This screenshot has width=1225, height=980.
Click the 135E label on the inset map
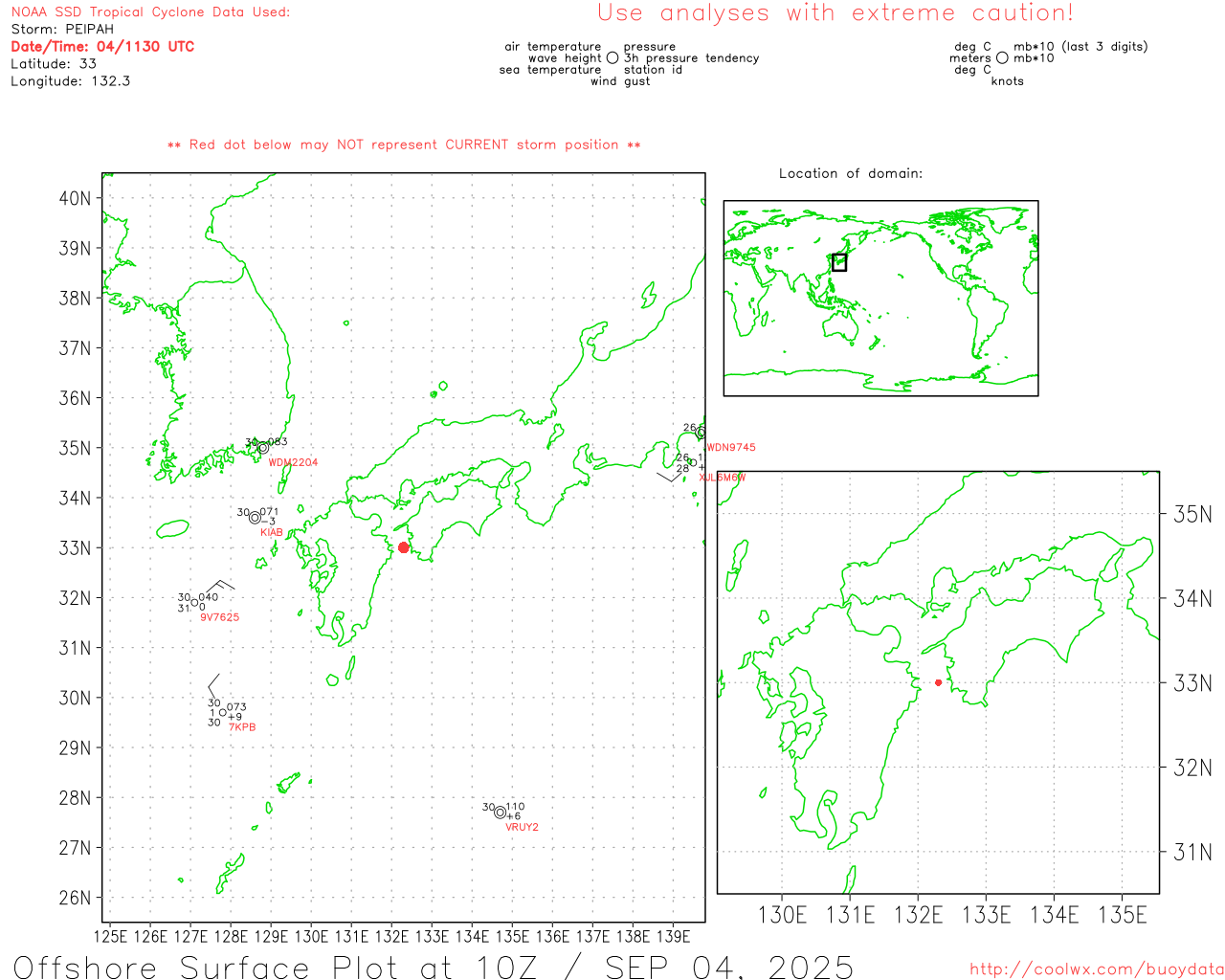(1123, 916)
